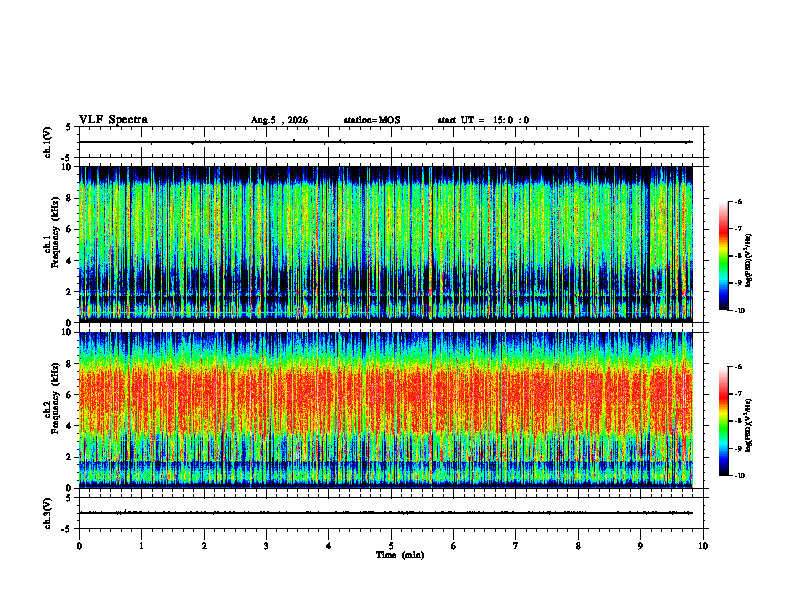Select the "start UT = 15:0 :0" label
The height and width of the screenshot is (612, 792).
coord(483,120)
